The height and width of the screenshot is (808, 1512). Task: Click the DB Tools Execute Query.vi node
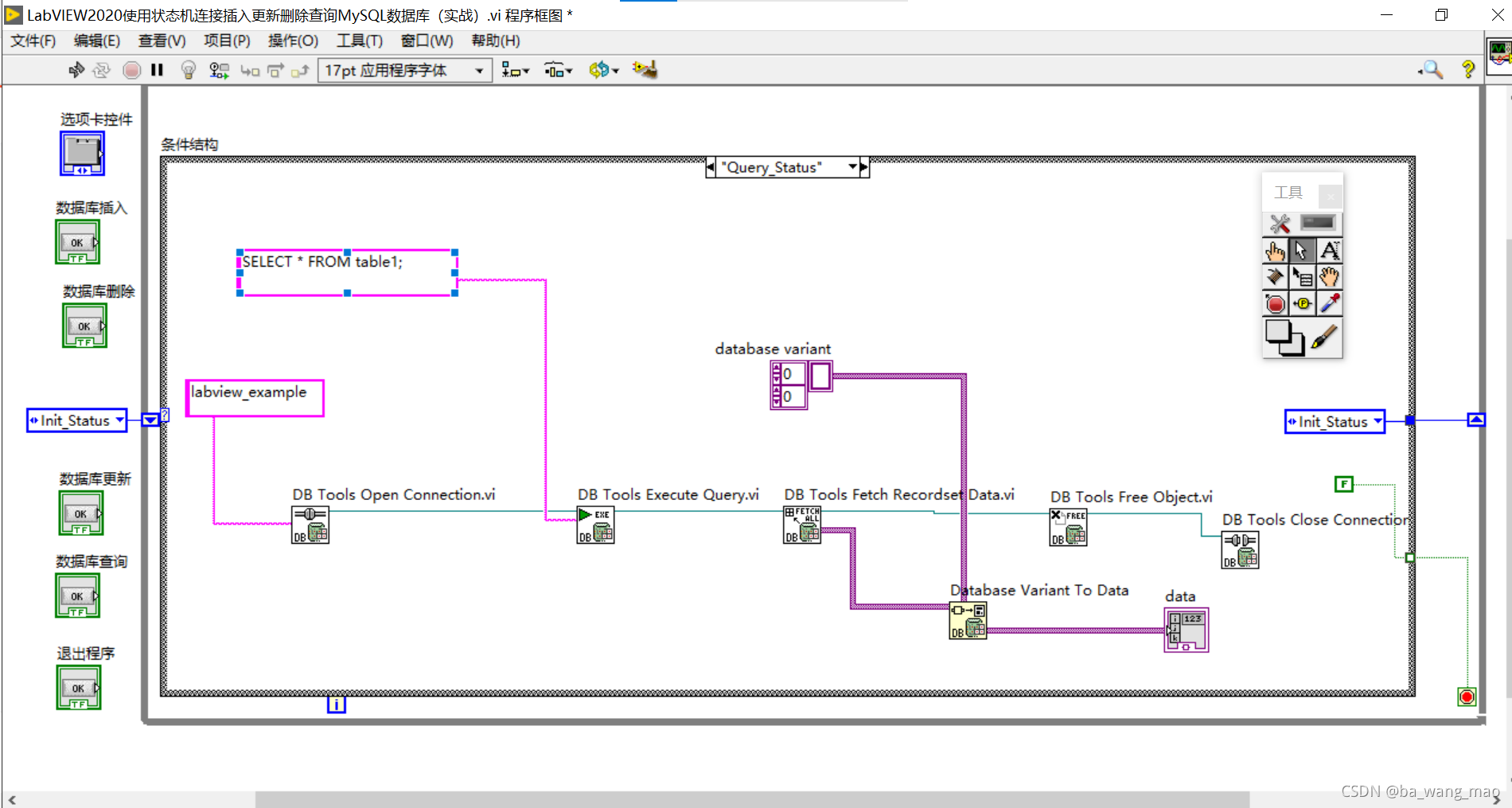point(595,525)
